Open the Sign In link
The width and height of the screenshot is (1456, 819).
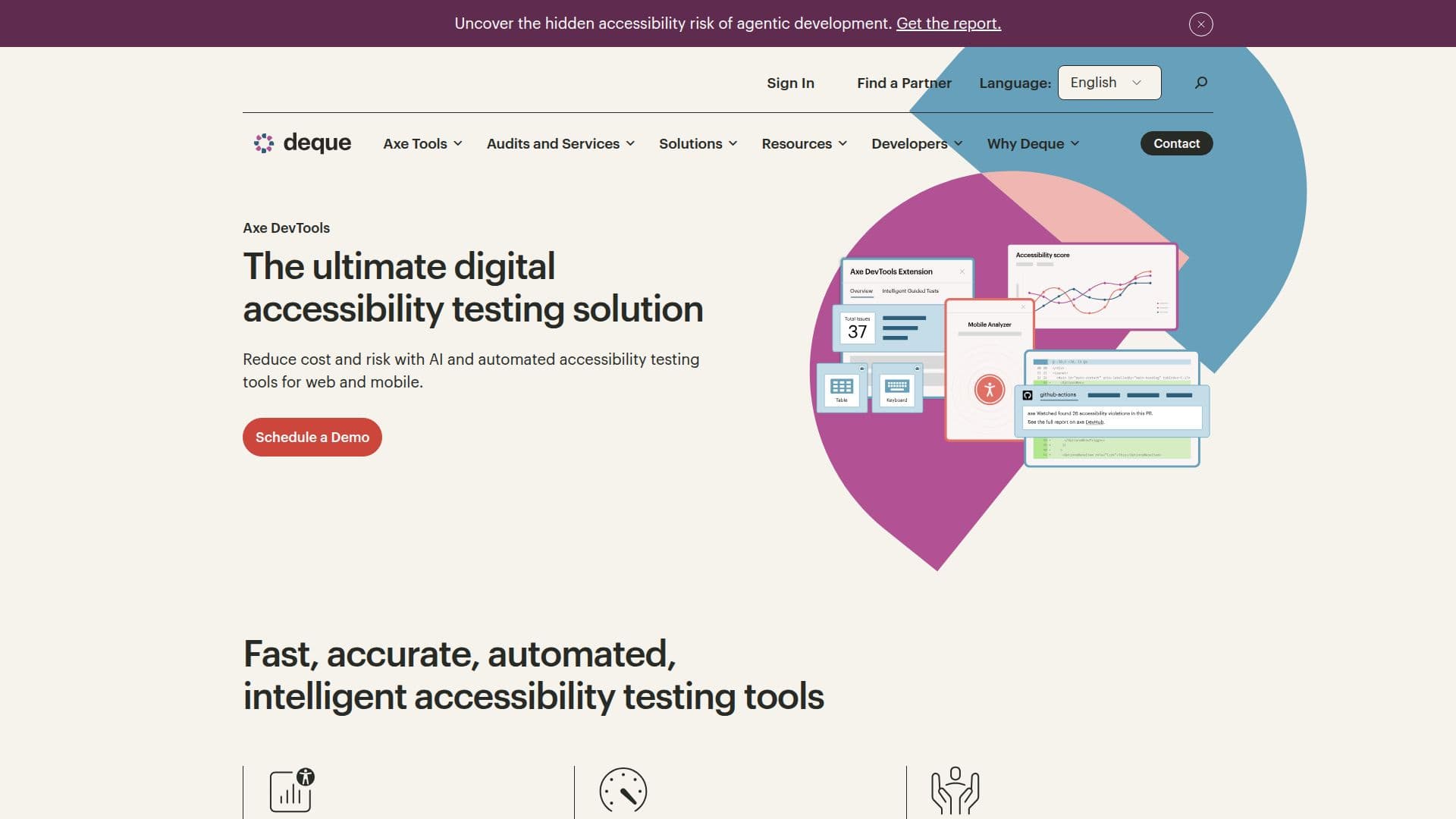(790, 83)
